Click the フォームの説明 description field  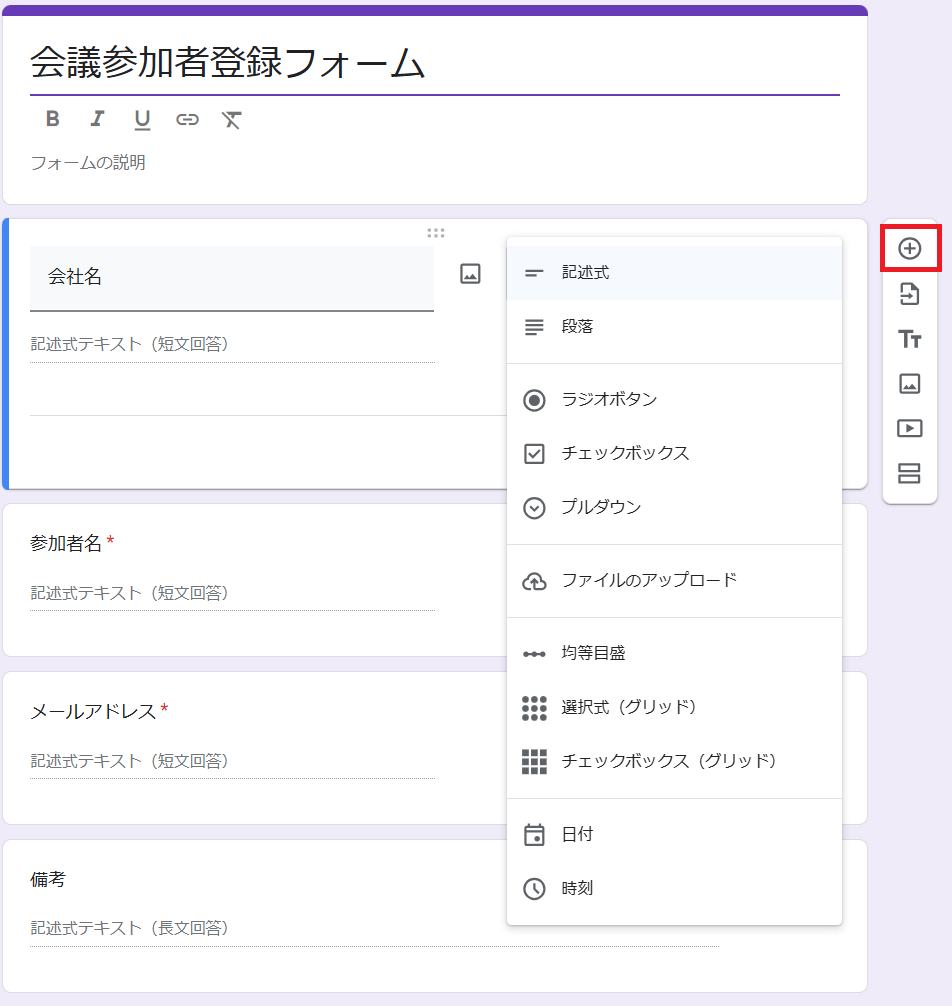pyautogui.click(x=88, y=163)
